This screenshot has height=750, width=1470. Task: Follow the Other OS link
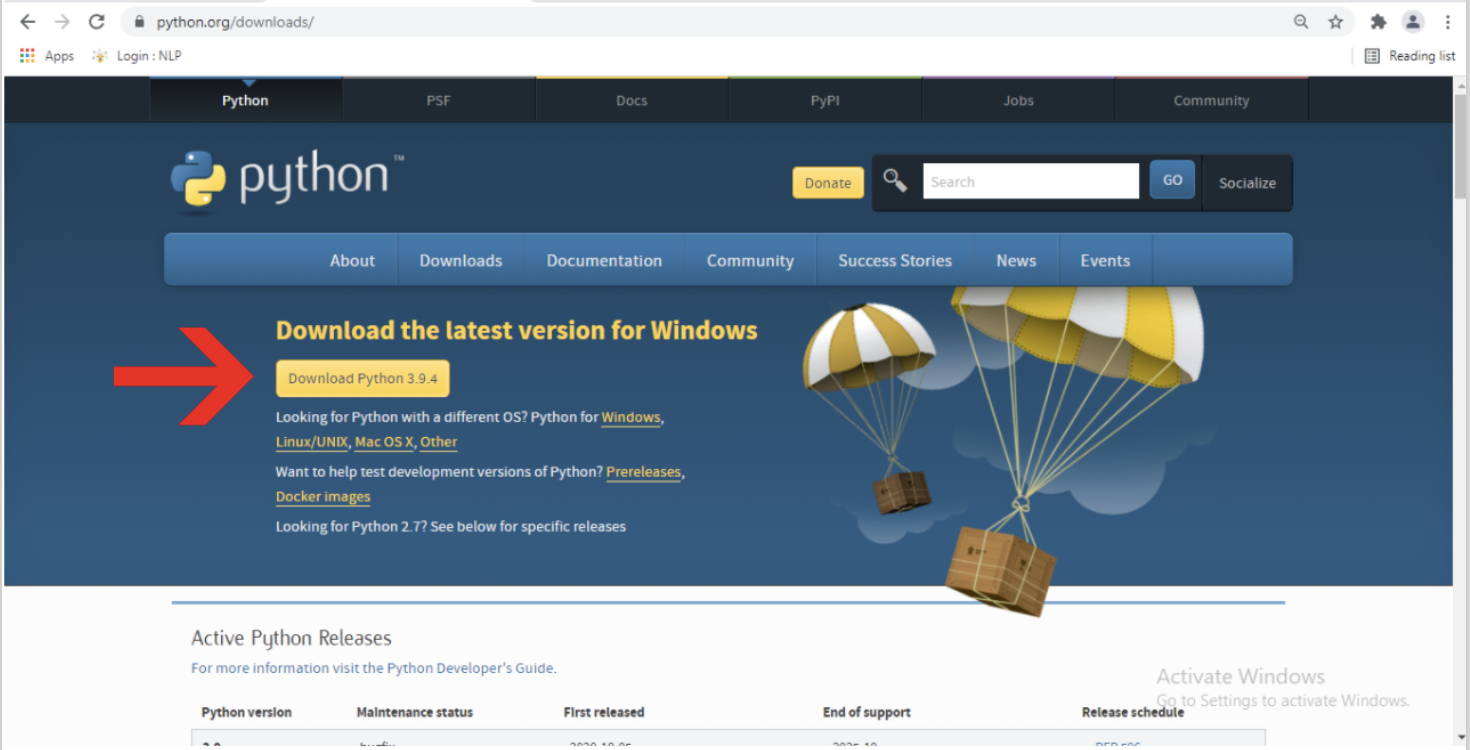click(439, 442)
